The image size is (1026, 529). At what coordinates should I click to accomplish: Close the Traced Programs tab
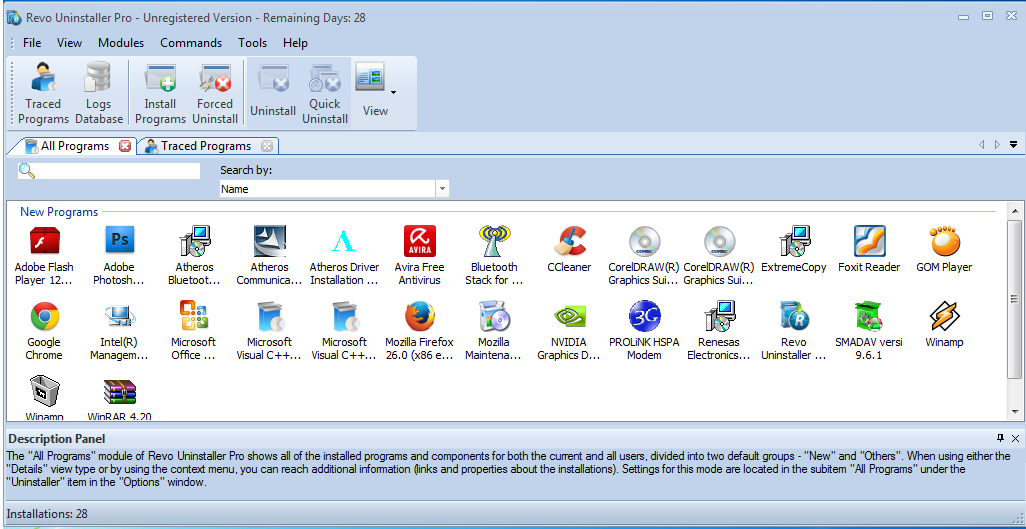coord(266,146)
